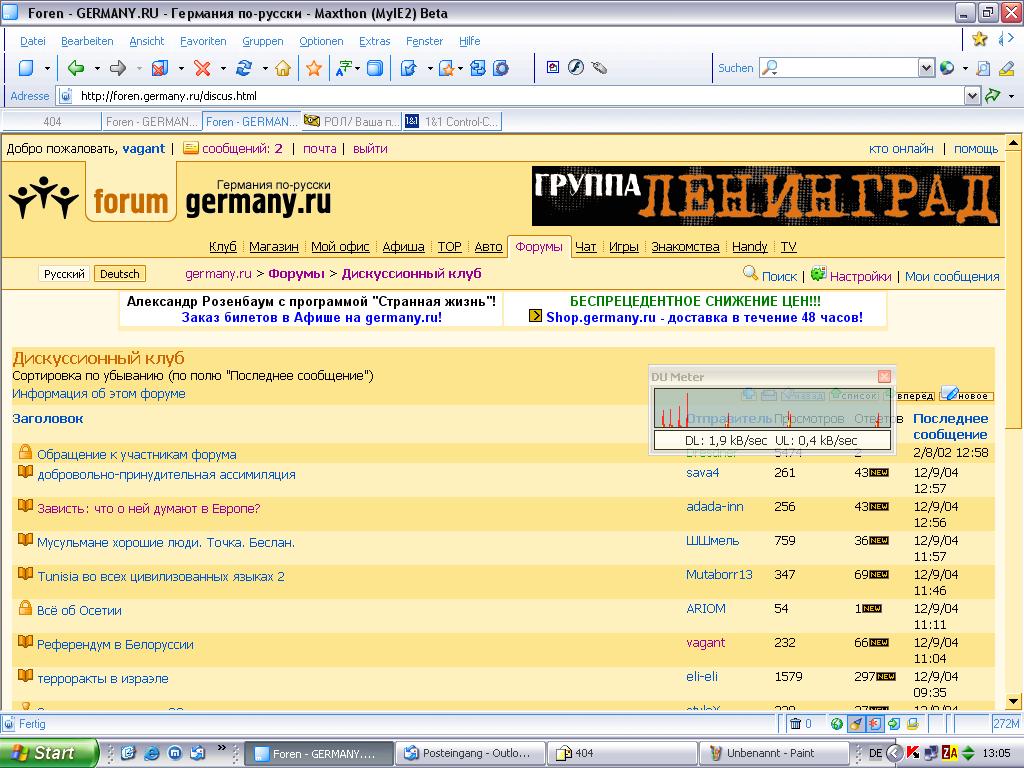Open the new tab dropdown arrow
The height and width of the screenshot is (768, 1024).
pyautogui.click(x=47, y=68)
